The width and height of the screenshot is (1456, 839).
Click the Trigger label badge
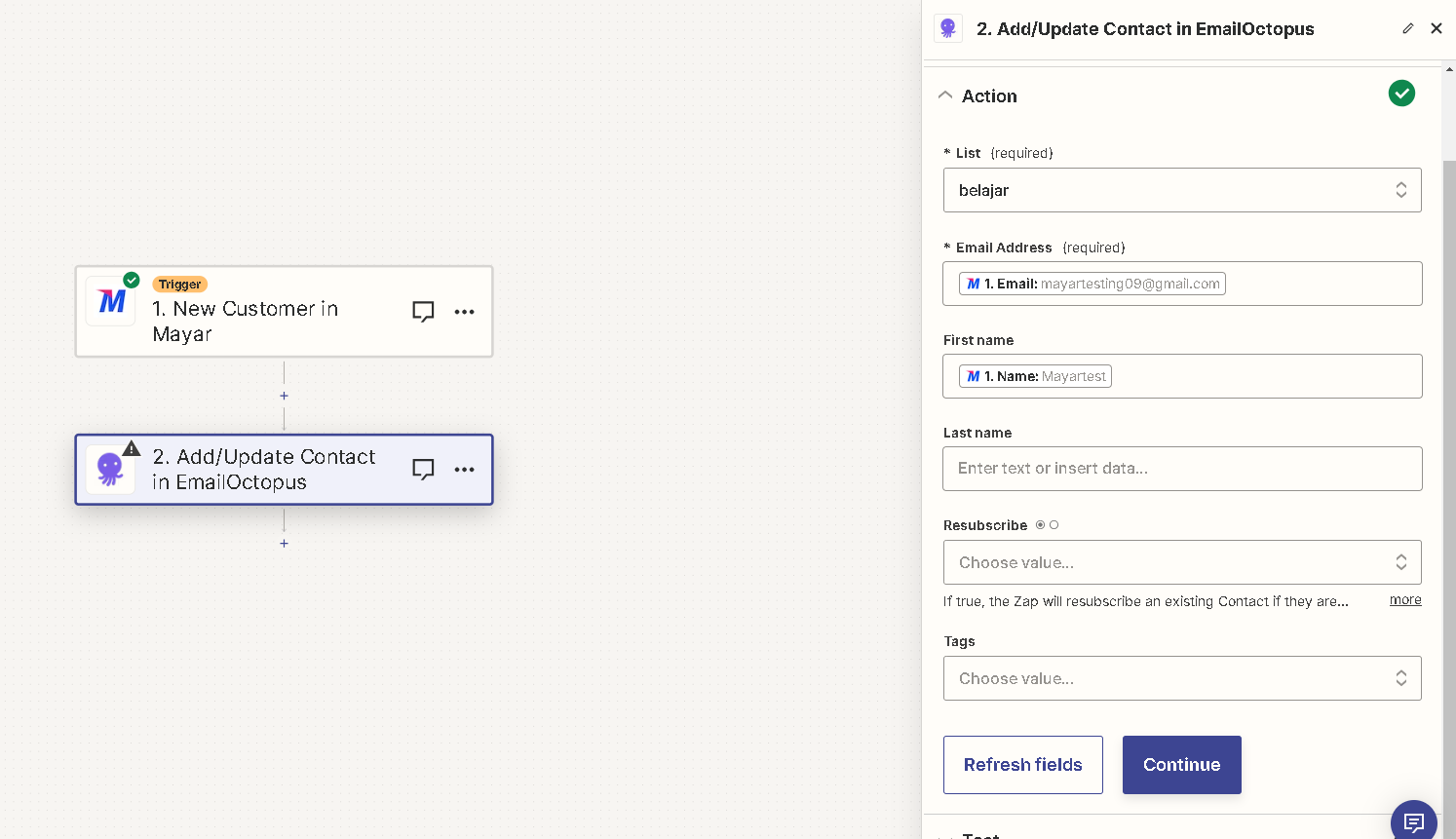tap(179, 285)
